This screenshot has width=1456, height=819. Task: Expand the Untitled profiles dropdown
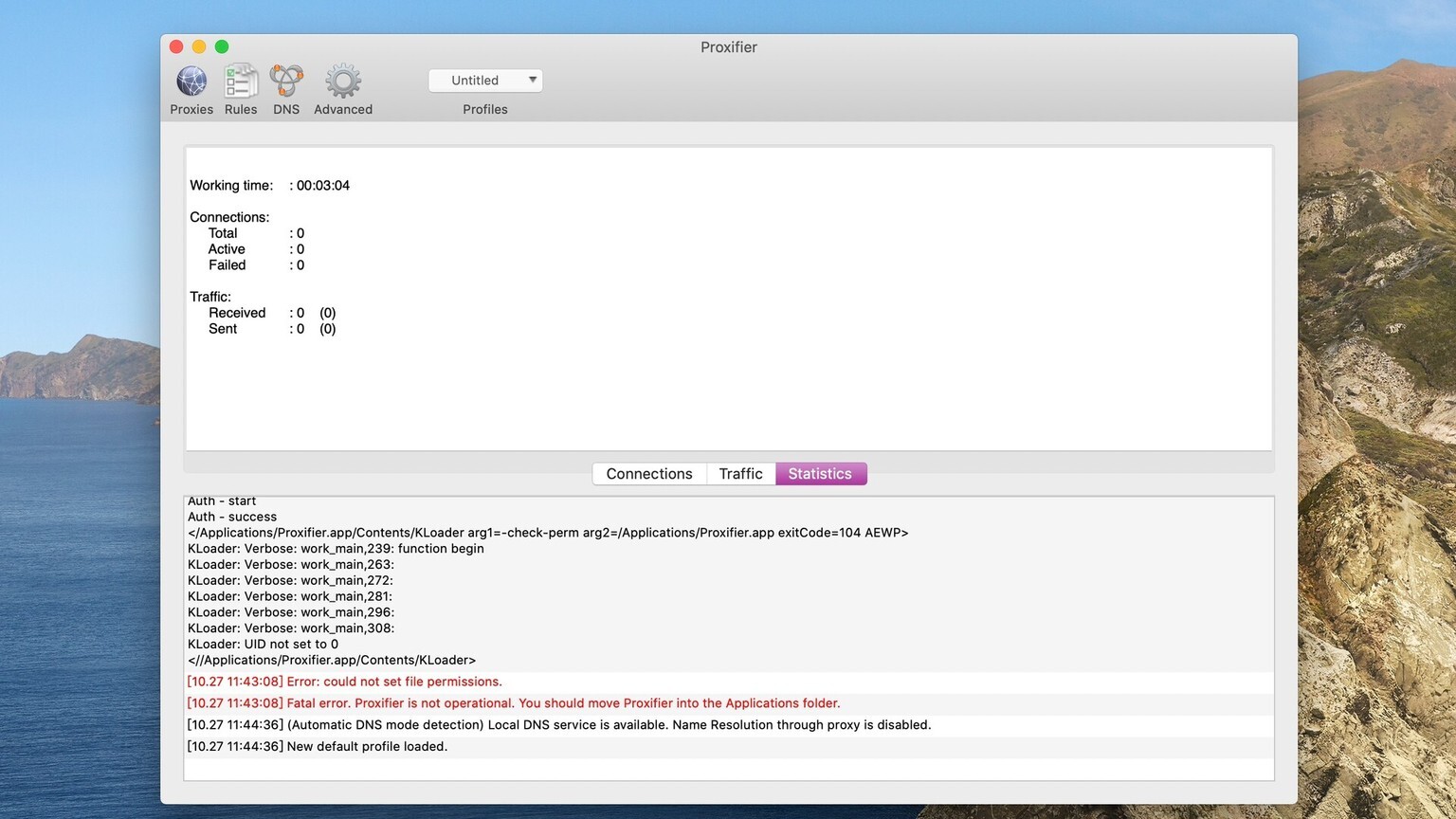coord(485,81)
